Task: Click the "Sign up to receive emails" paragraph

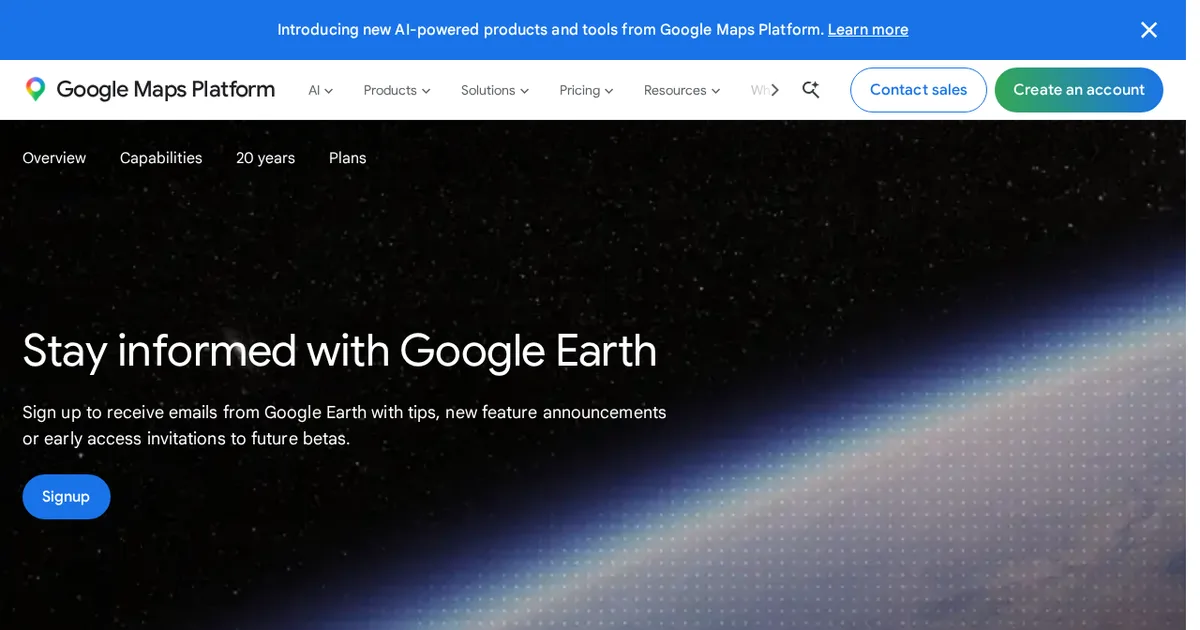Action: pos(344,425)
